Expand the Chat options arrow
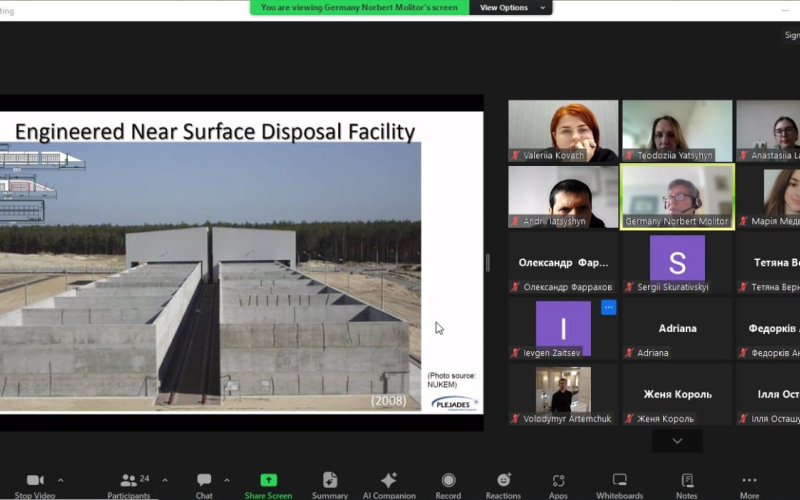 [227, 480]
